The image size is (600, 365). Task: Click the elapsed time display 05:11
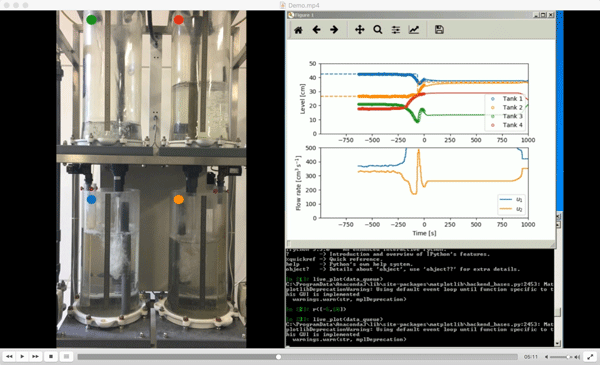point(531,357)
